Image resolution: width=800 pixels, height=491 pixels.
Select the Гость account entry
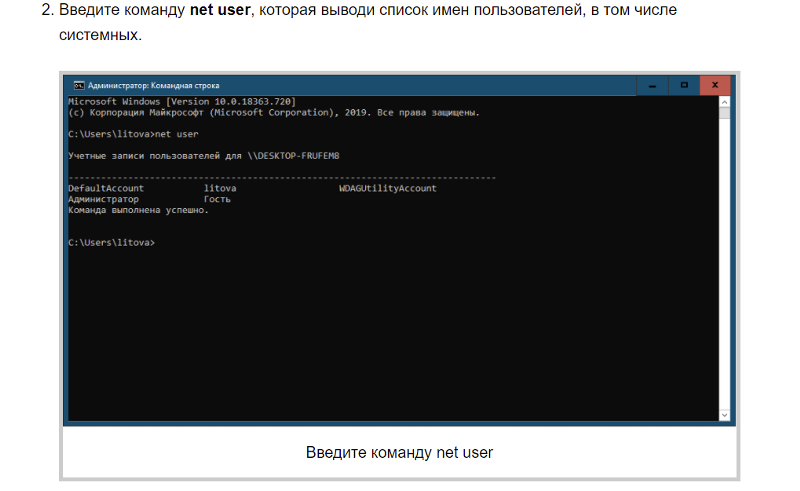(x=217, y=199)
